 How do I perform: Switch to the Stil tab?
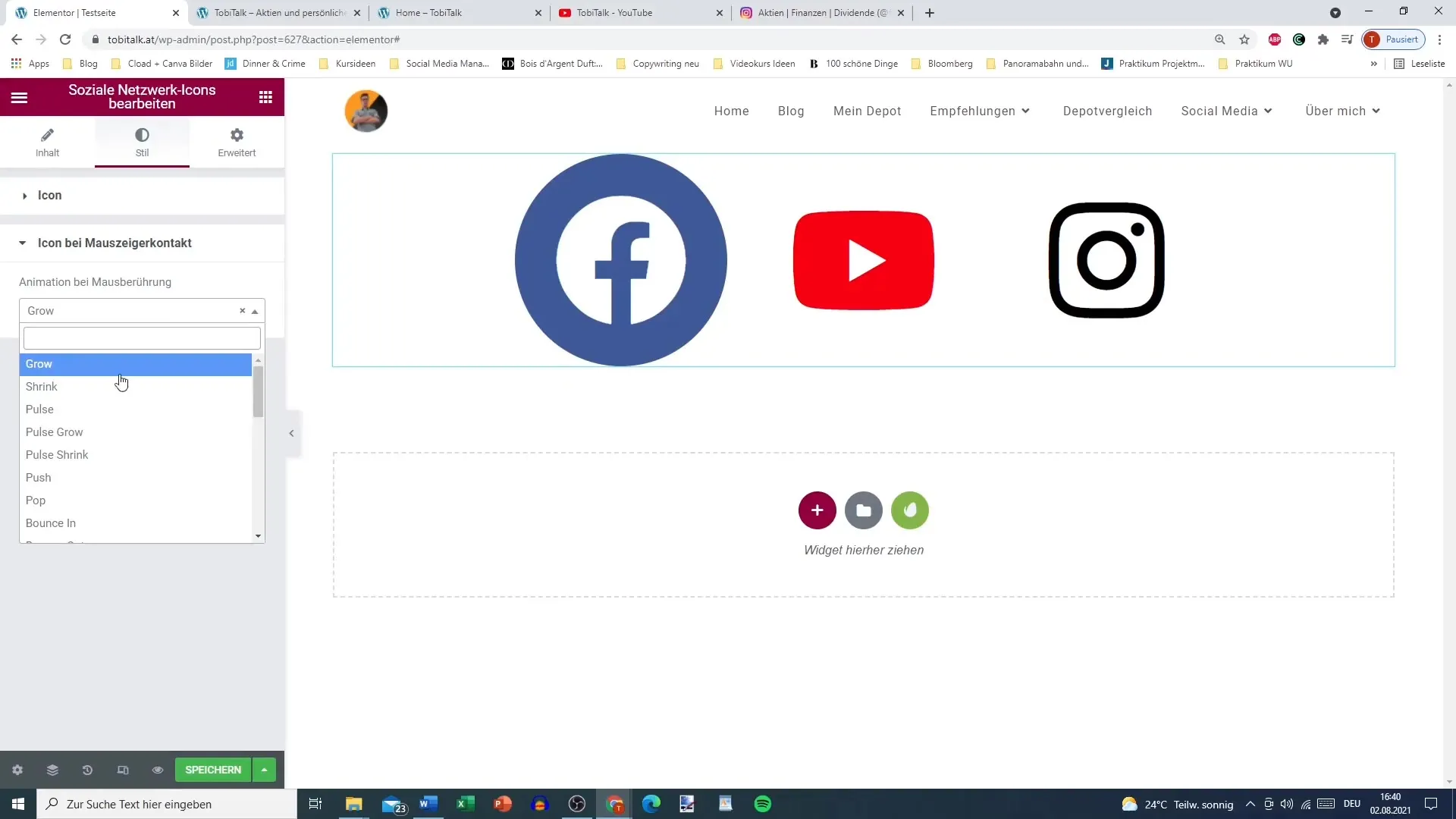(142, 142)
